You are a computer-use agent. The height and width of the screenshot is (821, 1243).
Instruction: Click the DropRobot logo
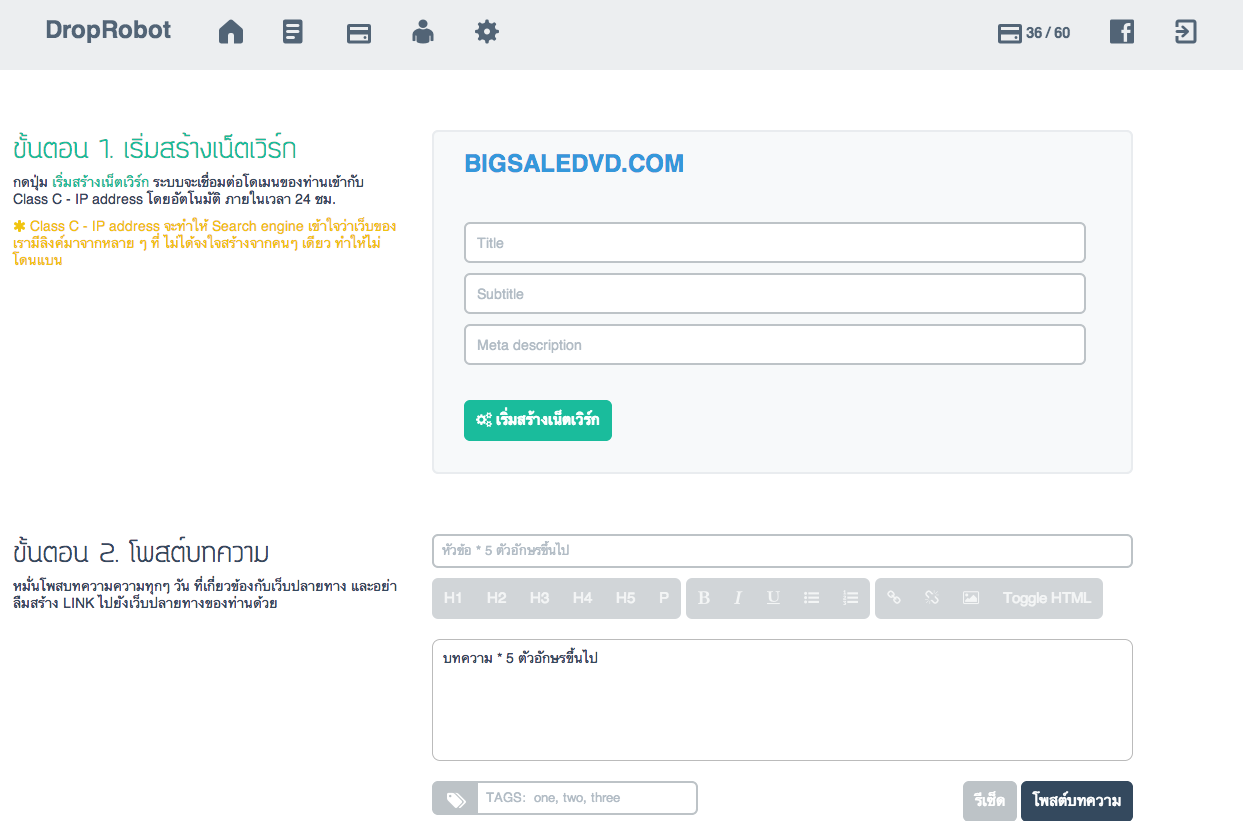pos(108,31)
